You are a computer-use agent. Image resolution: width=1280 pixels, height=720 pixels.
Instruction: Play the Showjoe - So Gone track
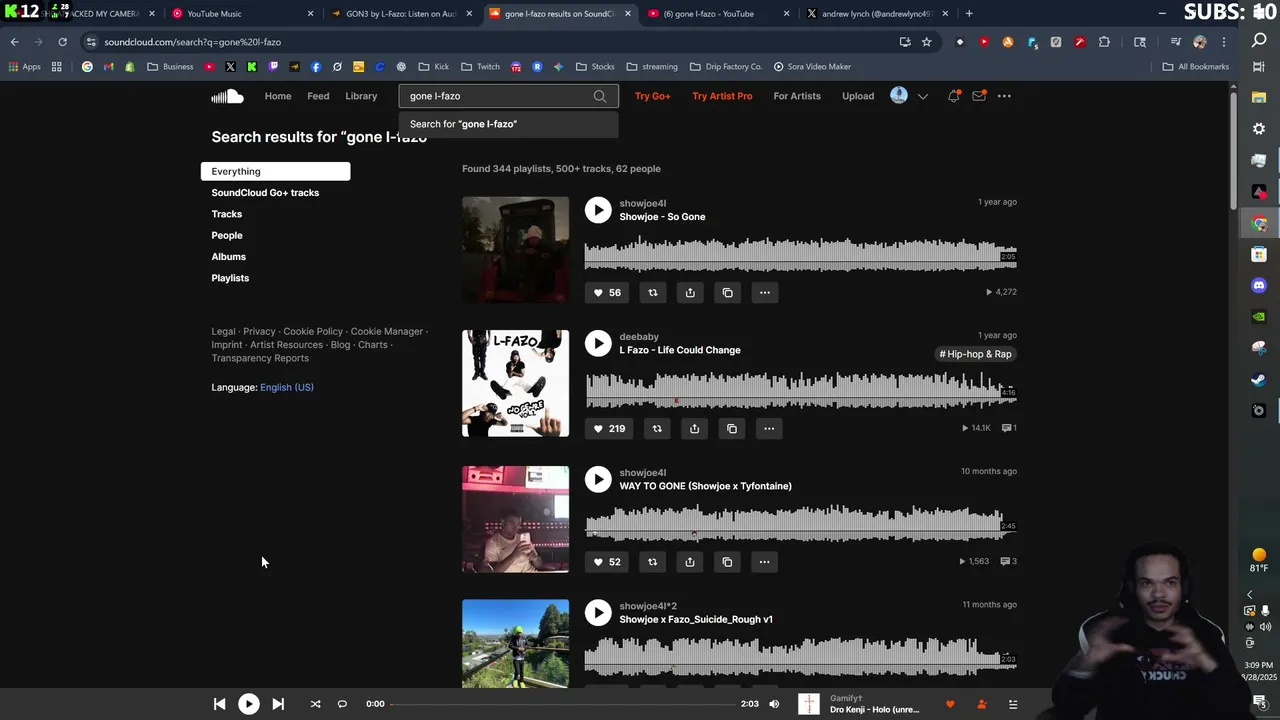coord(598,210)
